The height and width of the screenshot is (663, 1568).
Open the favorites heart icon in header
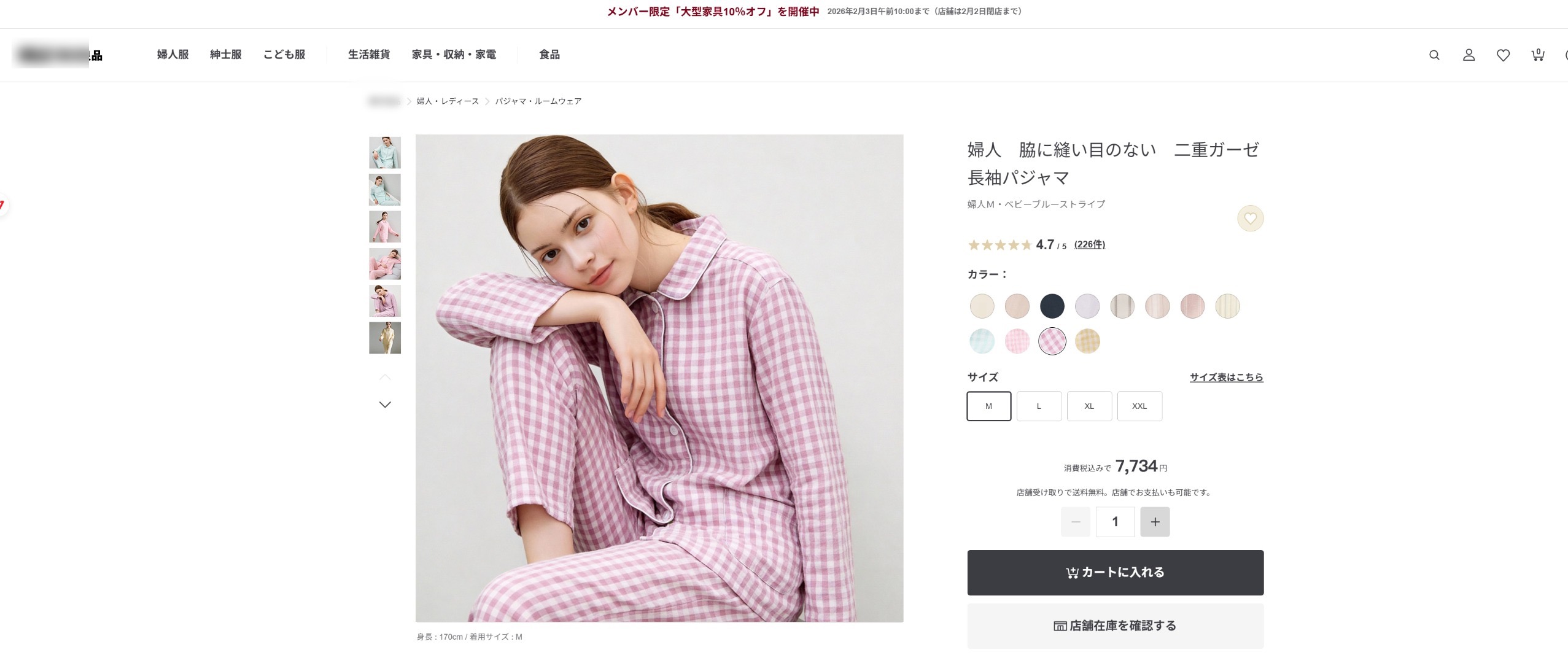[1503, 55]
